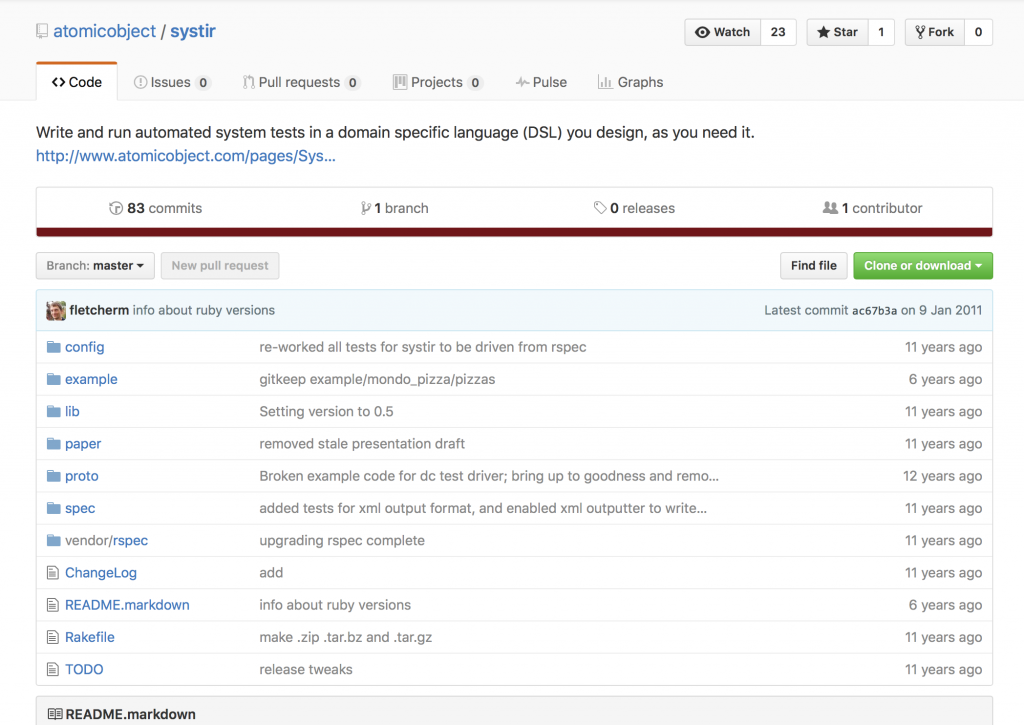The image size is (1024, 725).
Task: Click the ChangeLog file icon
Action: pos(53,573)
